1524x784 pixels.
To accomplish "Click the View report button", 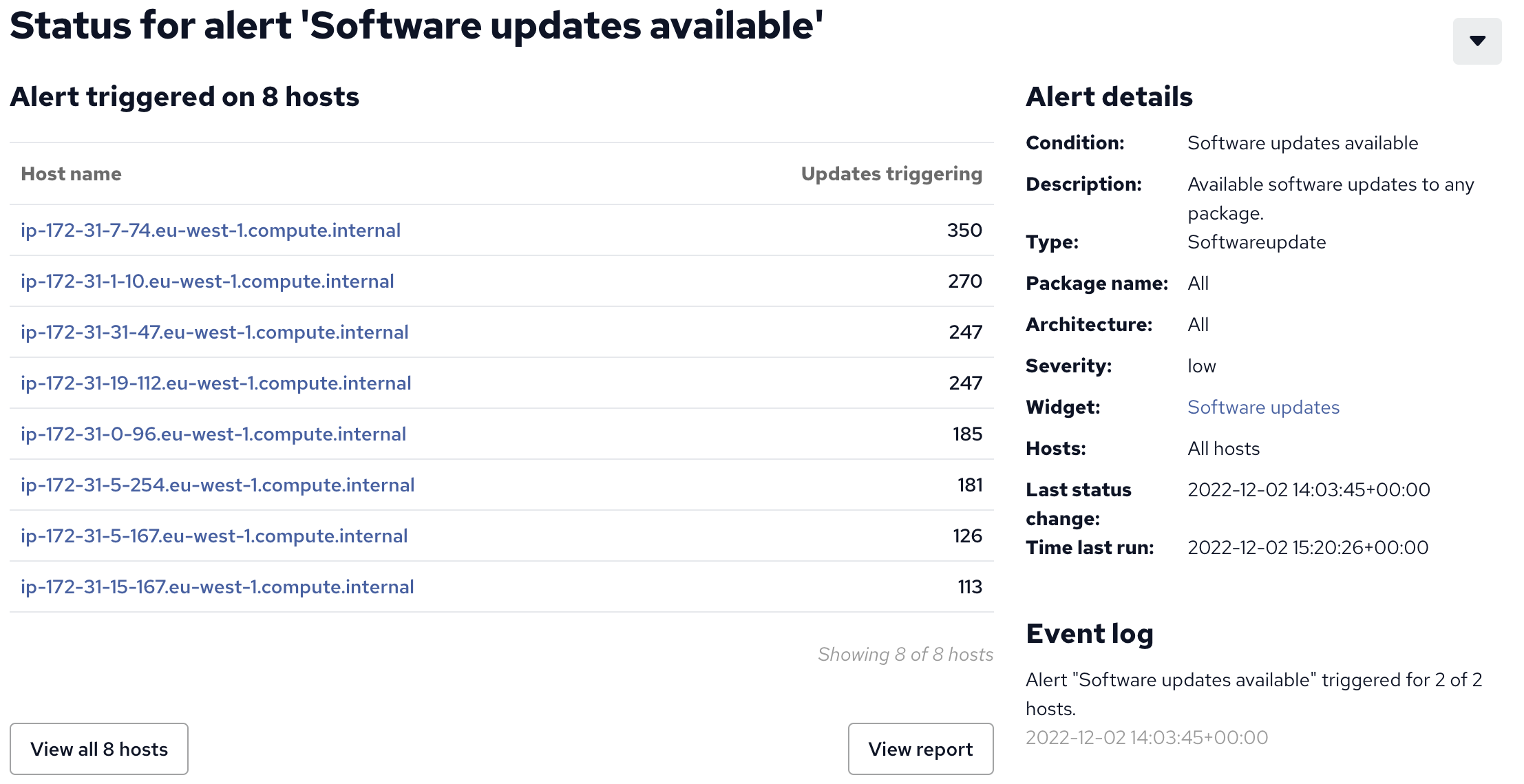I will [920, 749].
